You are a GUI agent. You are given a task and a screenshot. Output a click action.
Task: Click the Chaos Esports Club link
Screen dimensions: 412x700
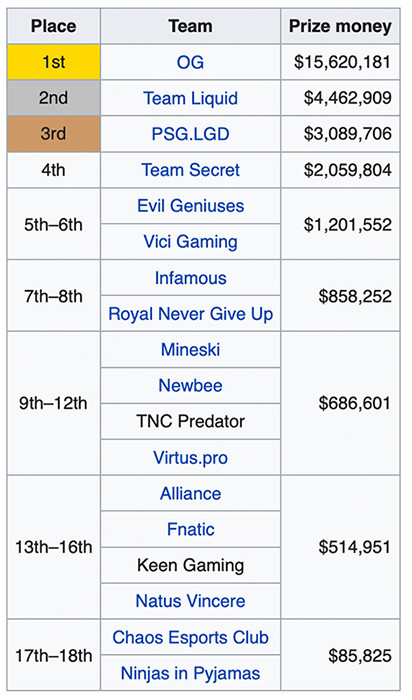pyautogui.click(x=191, y=638)
